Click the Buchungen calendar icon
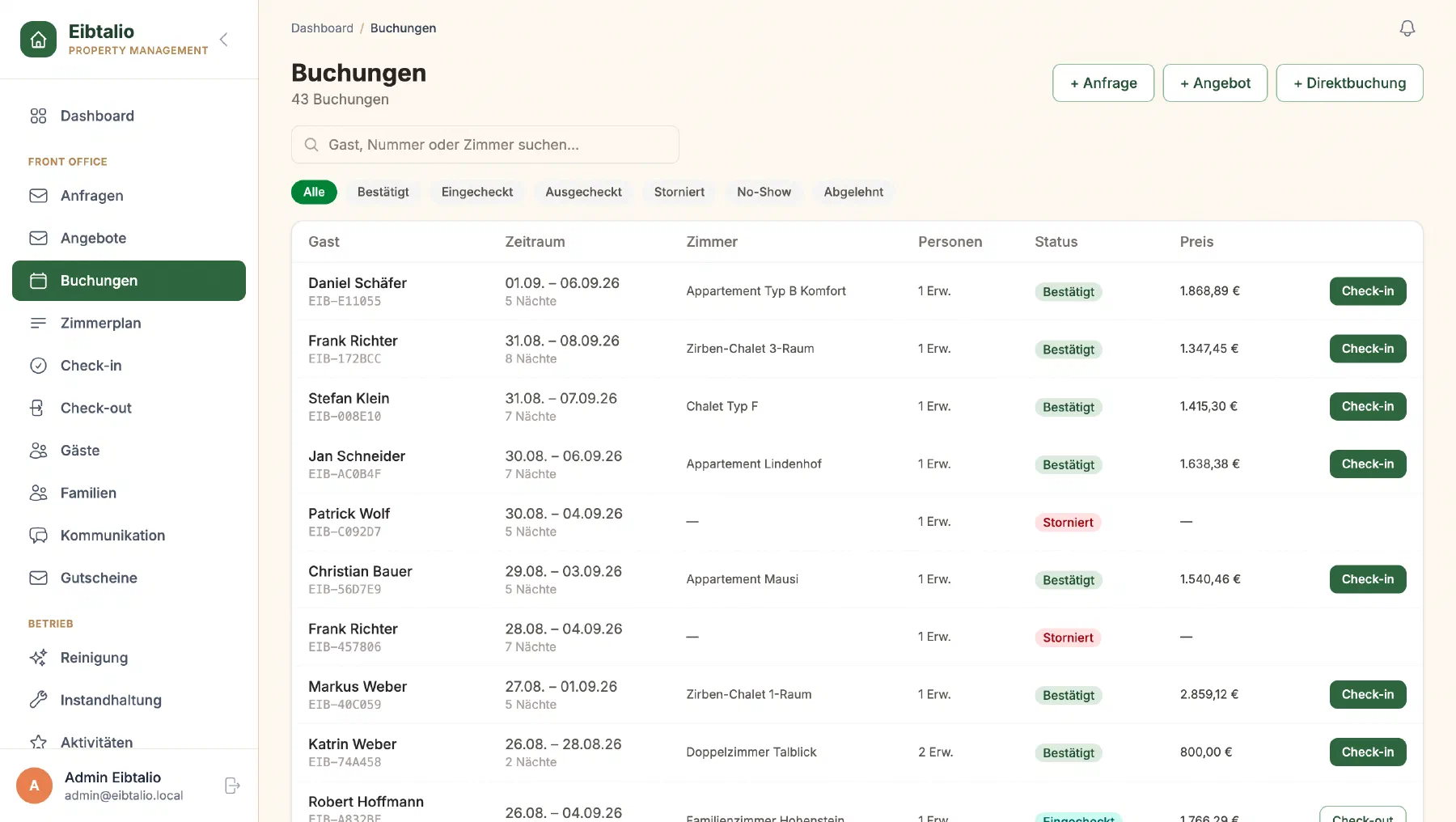This screenshot has width=1456, height=822. (38, 281)
